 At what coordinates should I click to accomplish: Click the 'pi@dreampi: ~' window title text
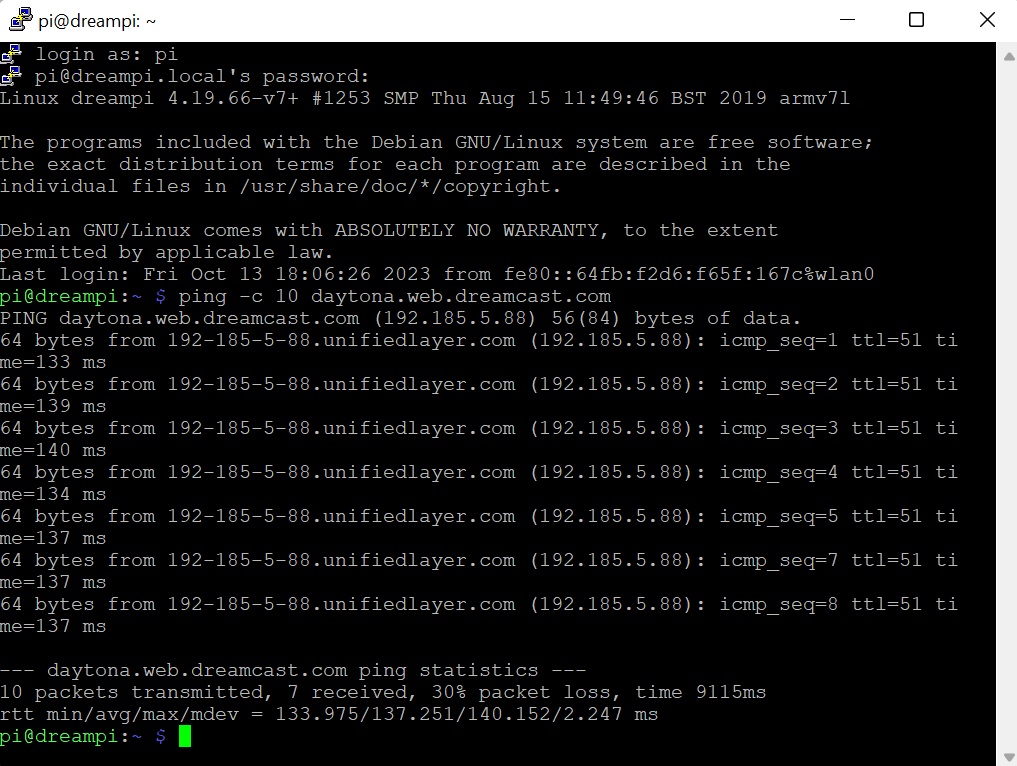(x=97, y=21)
